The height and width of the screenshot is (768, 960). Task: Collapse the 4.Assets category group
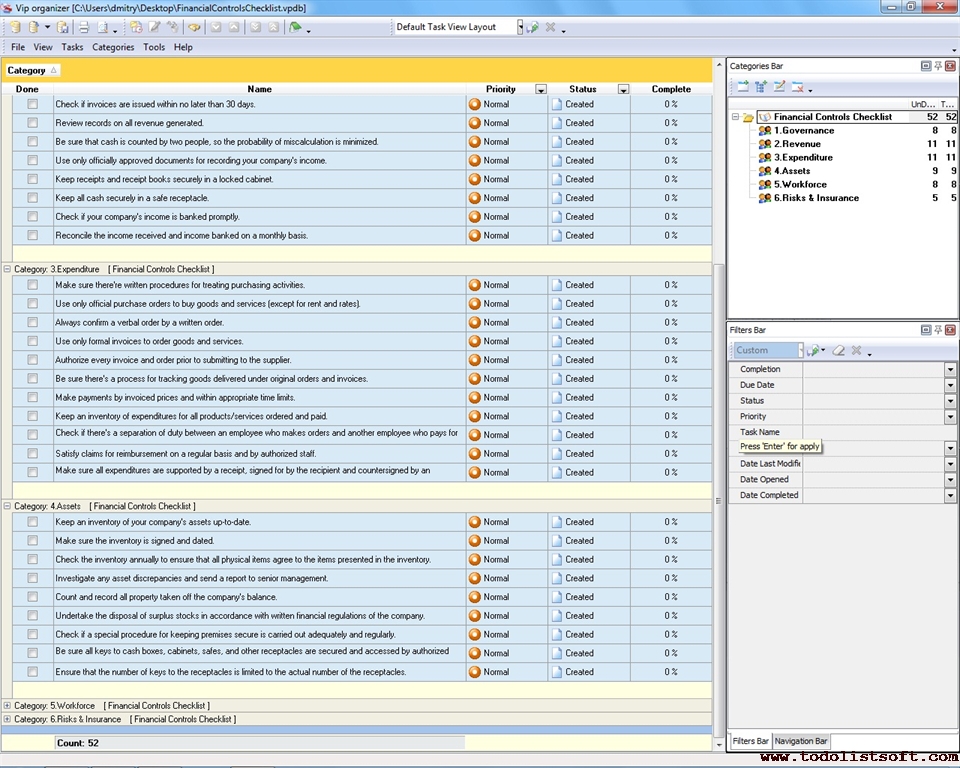click(7, 507)
